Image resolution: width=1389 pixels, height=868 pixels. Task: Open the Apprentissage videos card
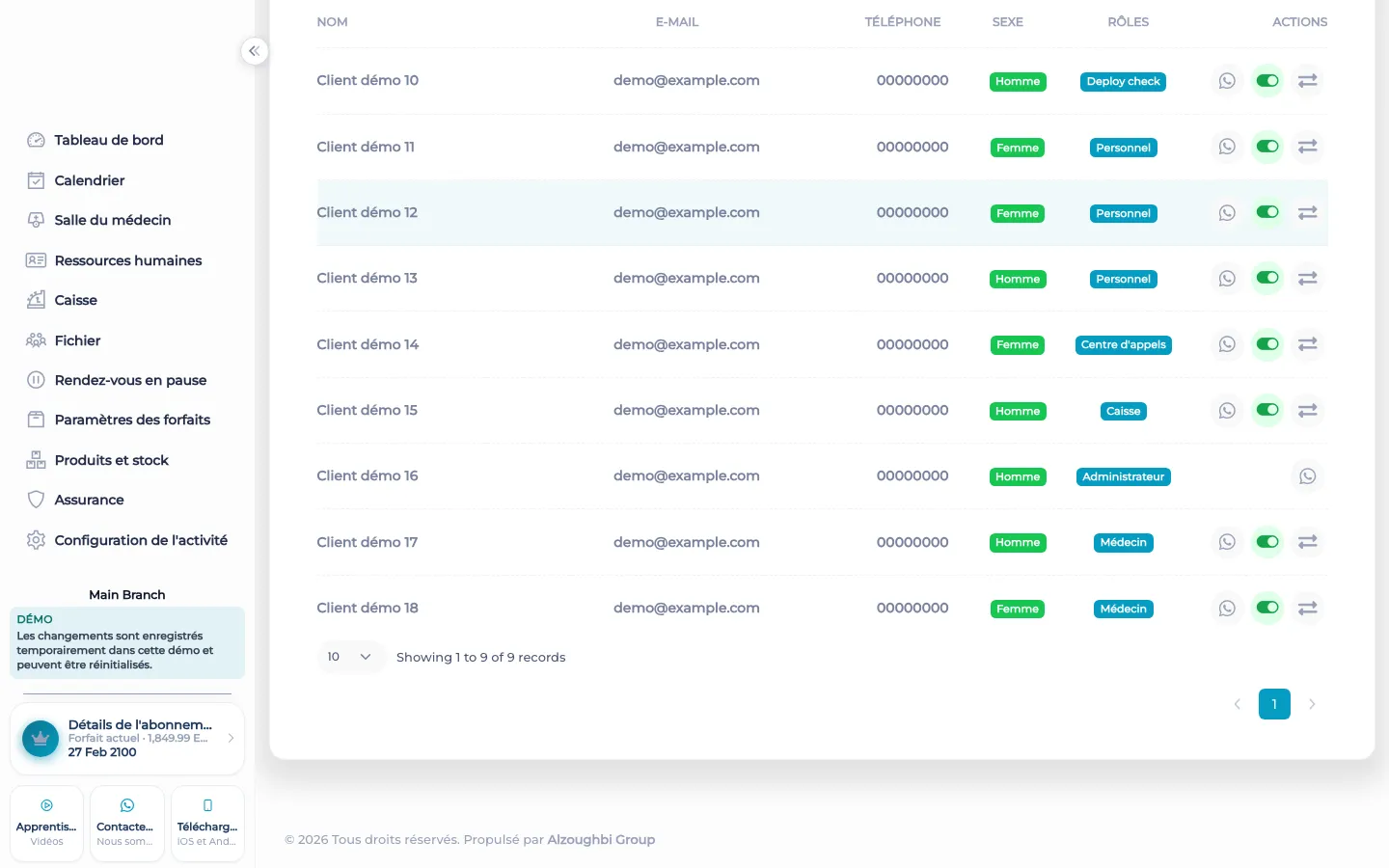[x=46, y=824]
